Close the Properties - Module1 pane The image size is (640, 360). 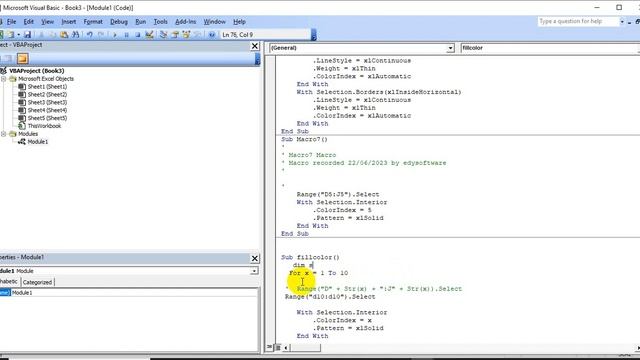tap(255, 258)
